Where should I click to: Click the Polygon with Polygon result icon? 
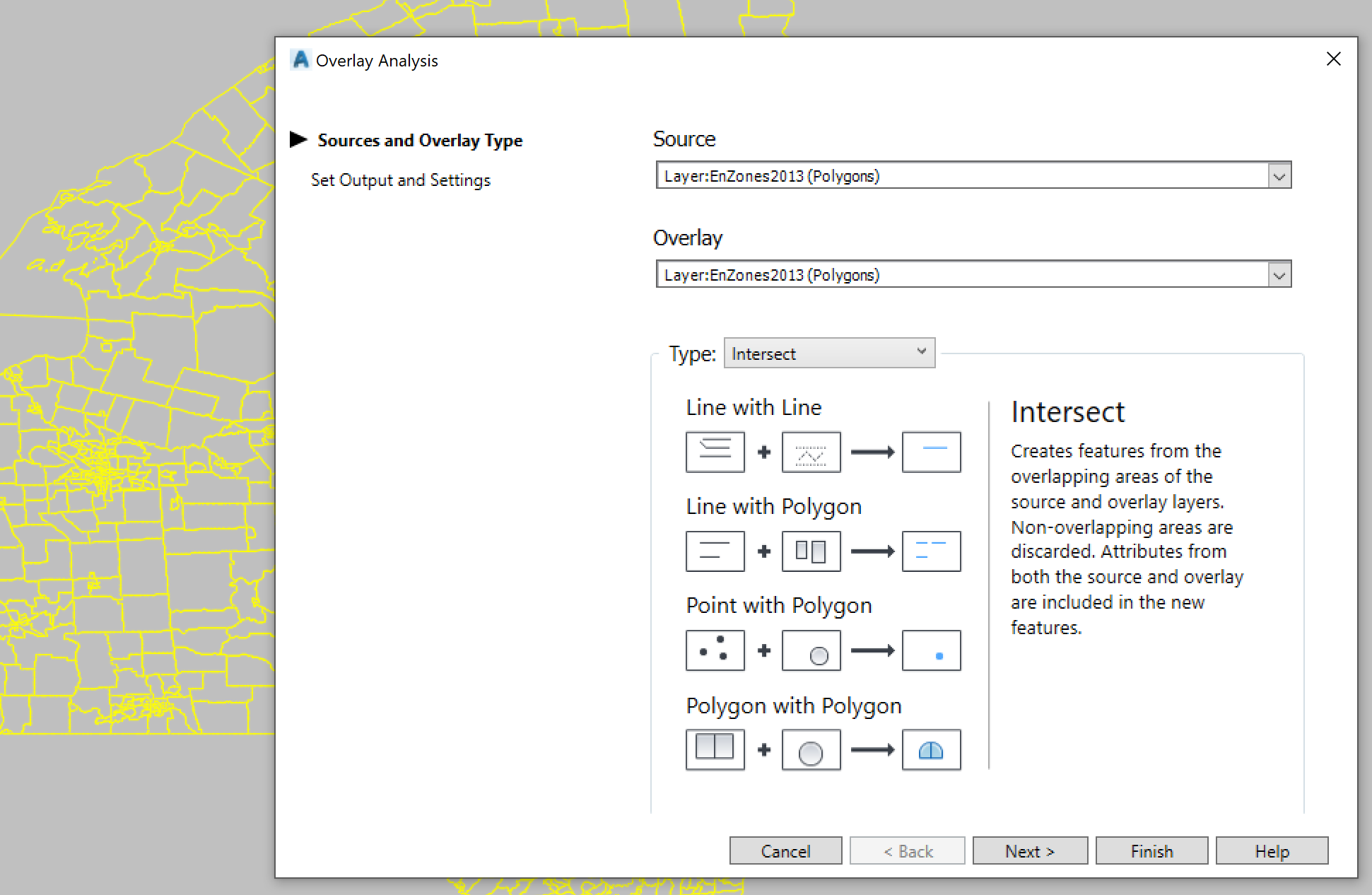[x=931, y=749]
